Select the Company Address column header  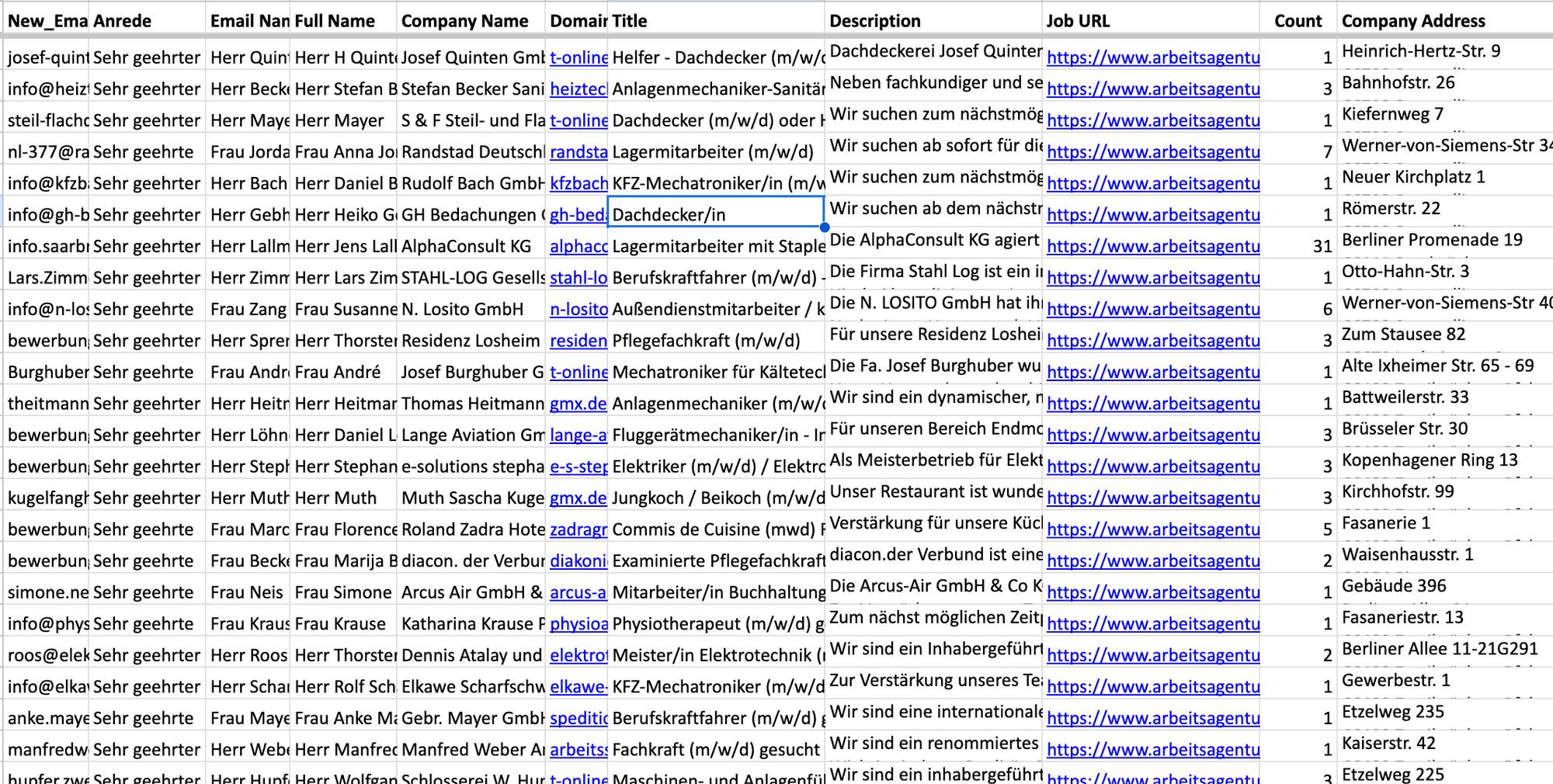[x=1440, y=21]
